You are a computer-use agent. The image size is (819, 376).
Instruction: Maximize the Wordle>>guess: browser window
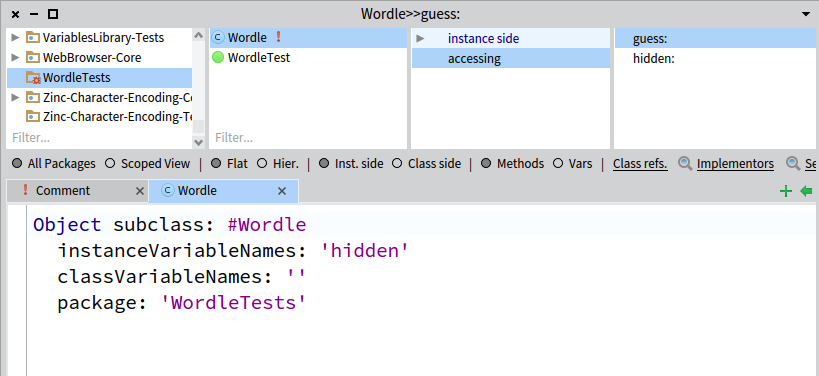tap(52, 14)
